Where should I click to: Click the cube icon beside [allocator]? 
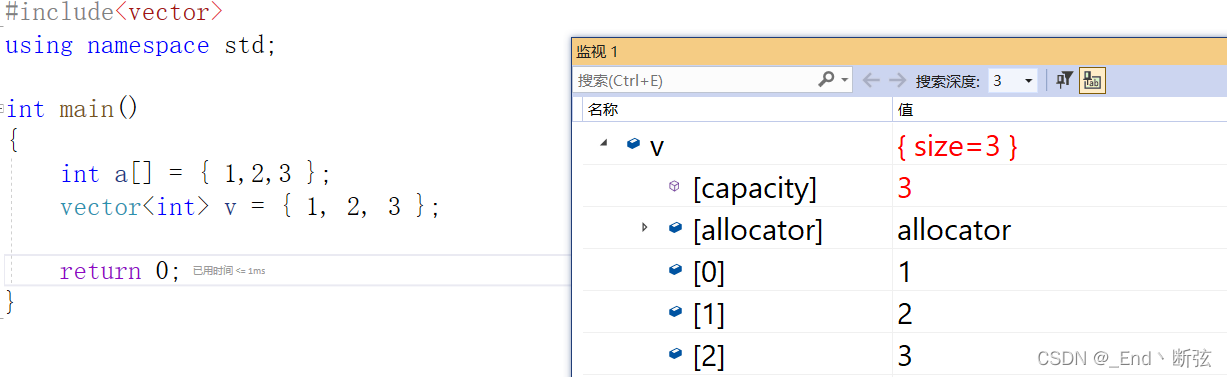675,228
